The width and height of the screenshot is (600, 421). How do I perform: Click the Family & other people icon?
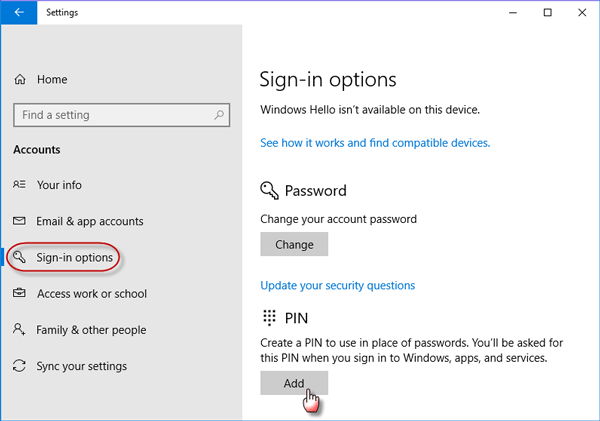coord(19,329)
